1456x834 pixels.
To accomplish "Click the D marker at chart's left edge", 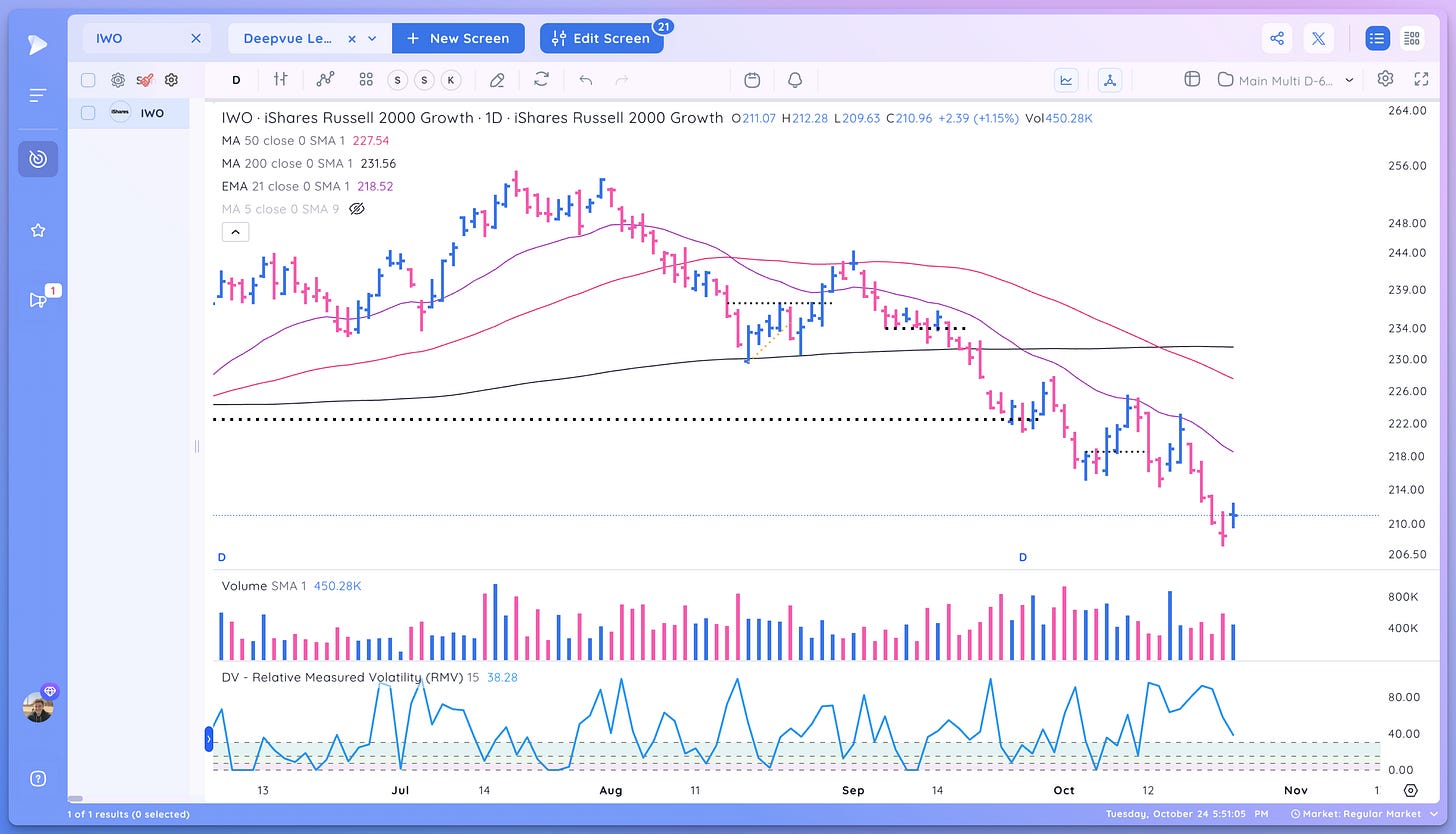I will click(x=221, y=556).
